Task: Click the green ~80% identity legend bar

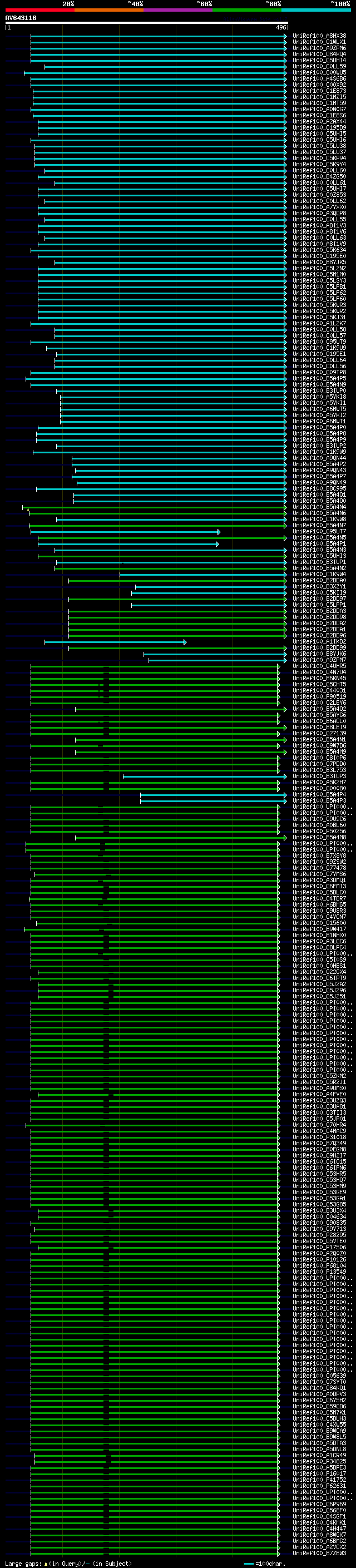Action: click(x=247, y=10)
